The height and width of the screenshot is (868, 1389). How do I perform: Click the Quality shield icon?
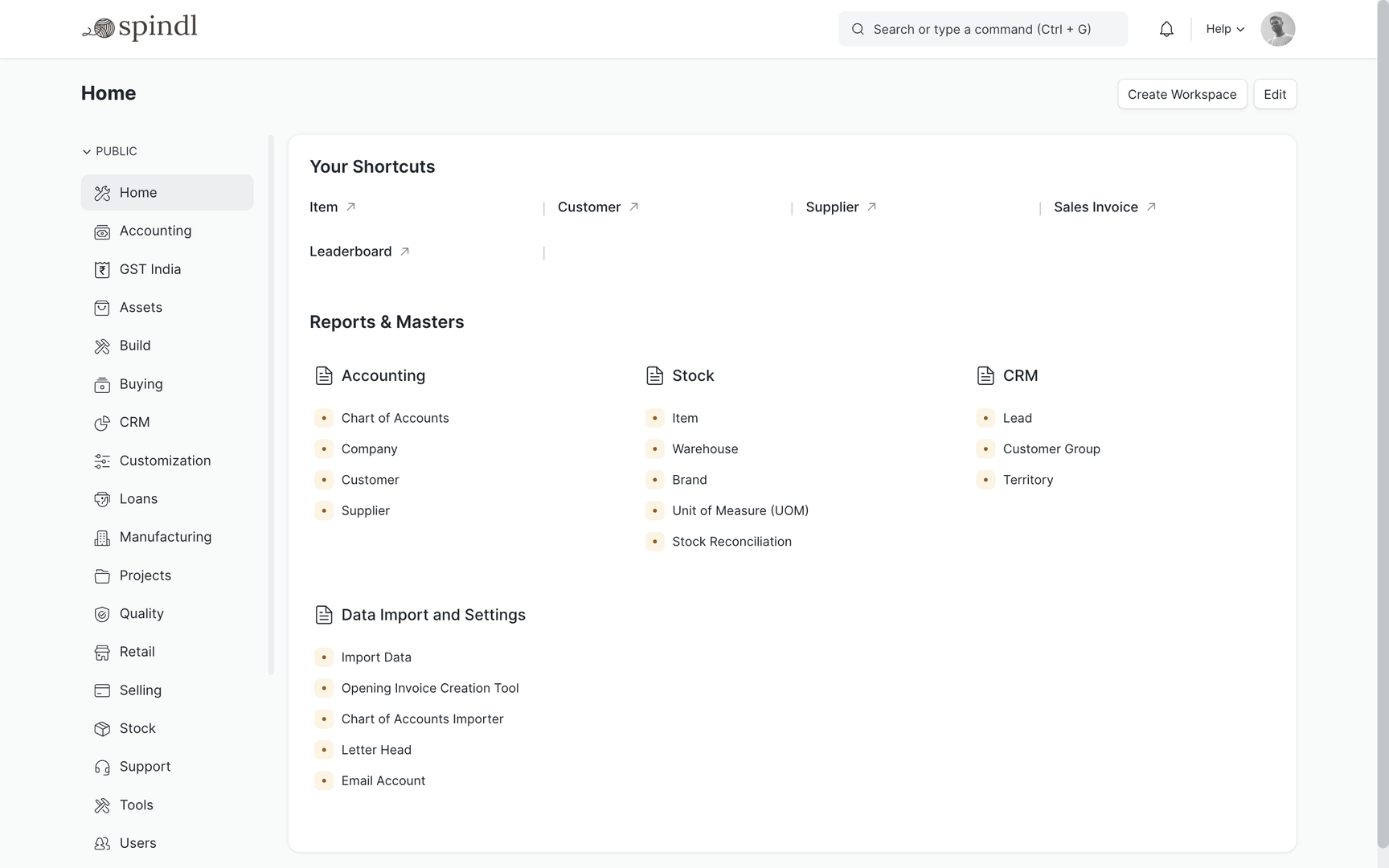click(x=102, y=614)
